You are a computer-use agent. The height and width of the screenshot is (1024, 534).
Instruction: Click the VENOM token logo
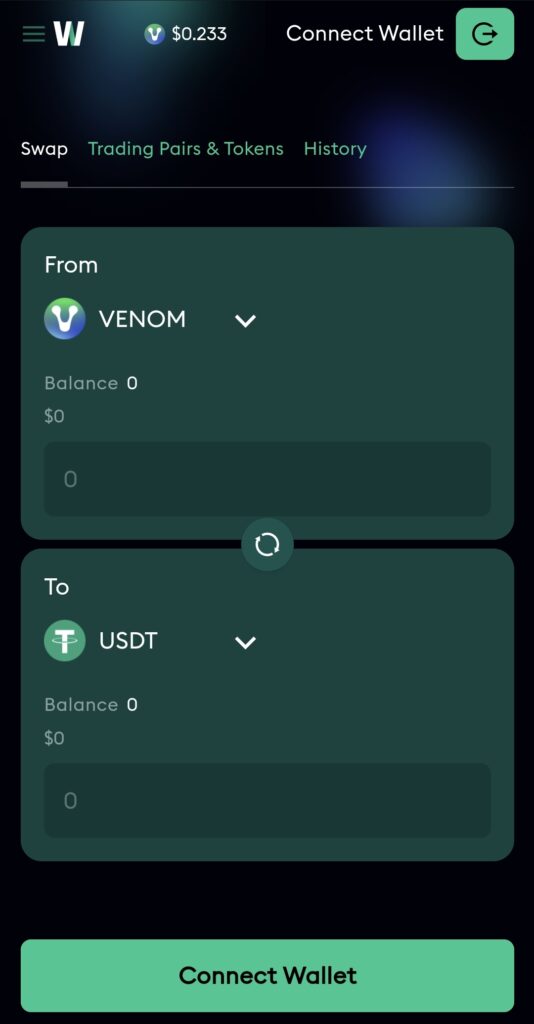click(x=65, y=319)
